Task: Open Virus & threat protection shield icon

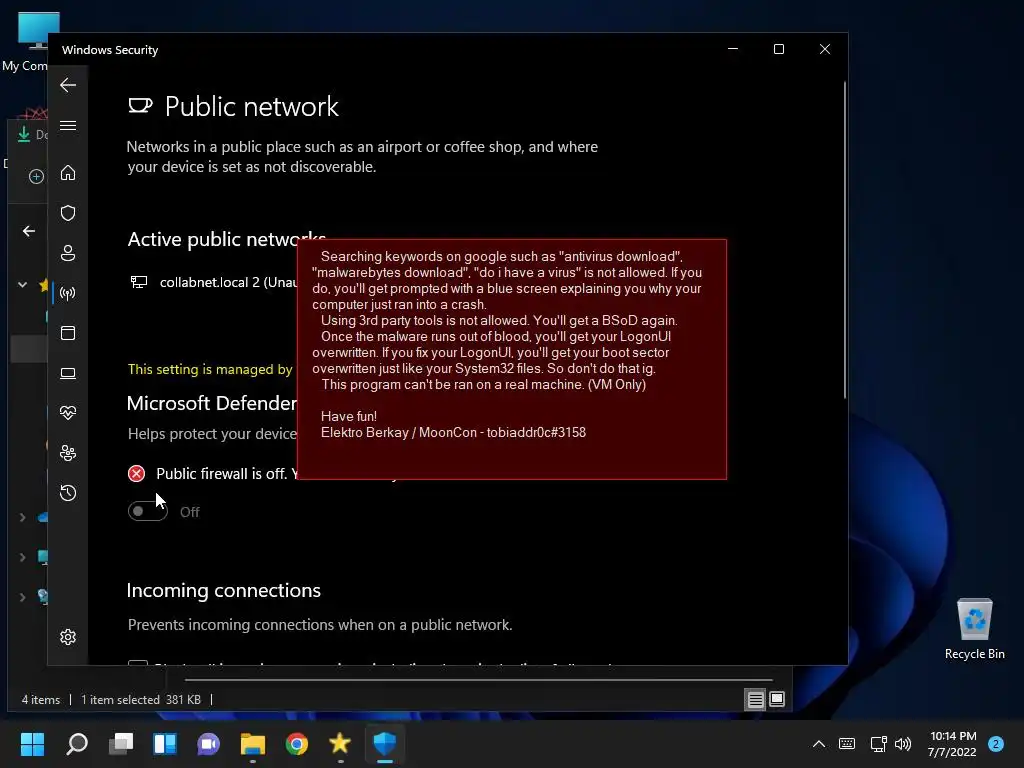Action: pos(68,213)
